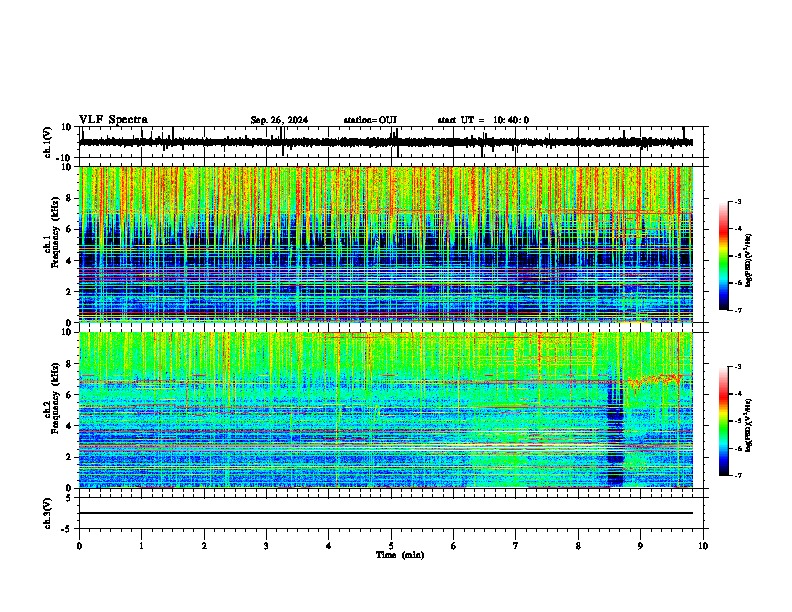Viewport: 792px width, 612px height.
Task: Click the ch.2 VLF spectrogram panel
Action: pyautogui.click(x=386, y=410)
